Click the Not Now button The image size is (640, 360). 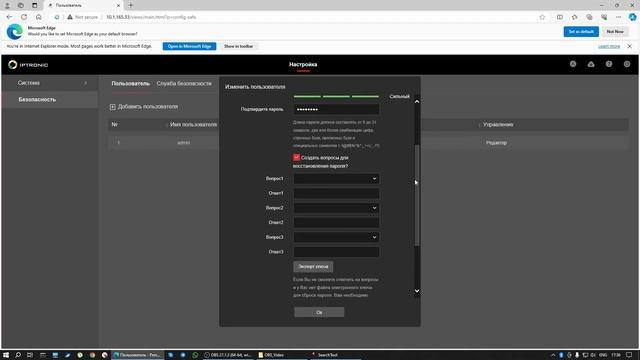tap(615, 31)
